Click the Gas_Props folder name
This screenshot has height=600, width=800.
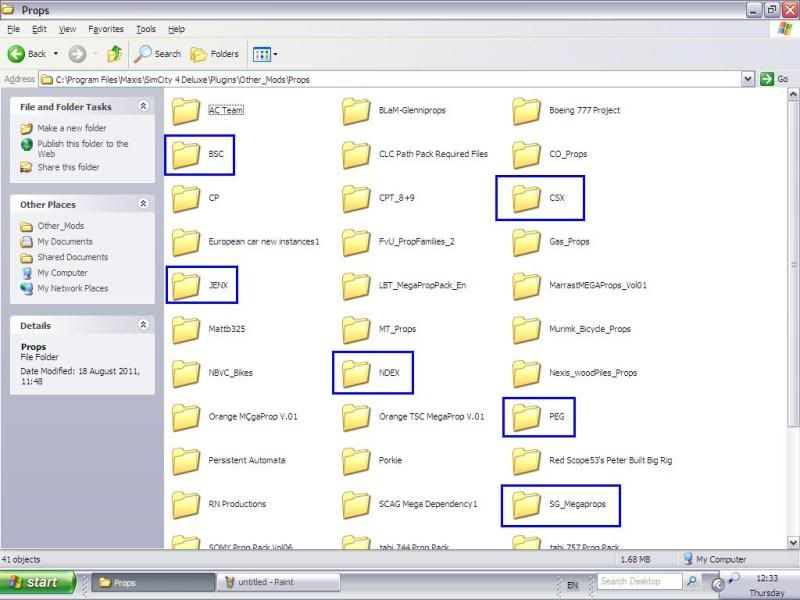click(569, 241)
